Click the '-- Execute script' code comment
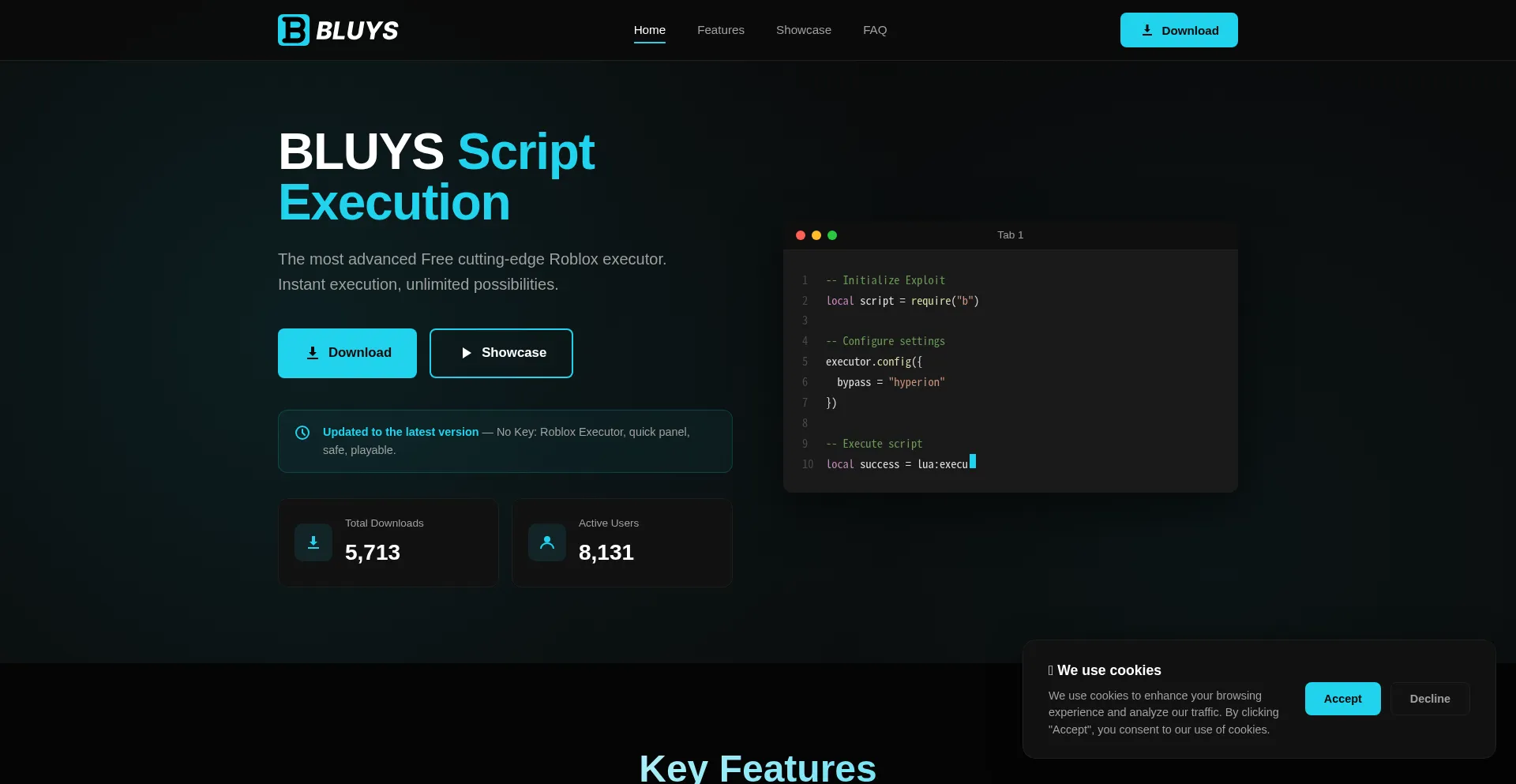 874,444
